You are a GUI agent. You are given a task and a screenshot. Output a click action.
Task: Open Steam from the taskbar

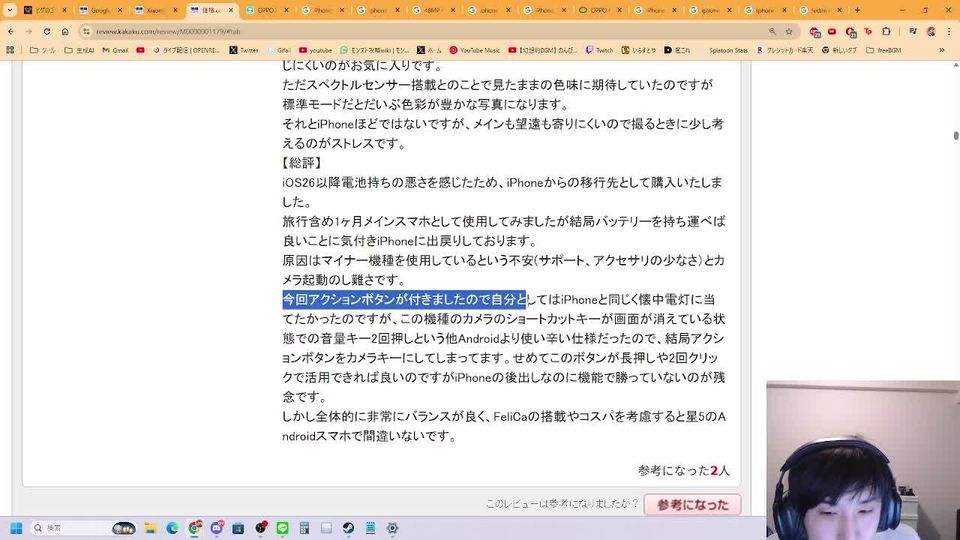(348, 528)
